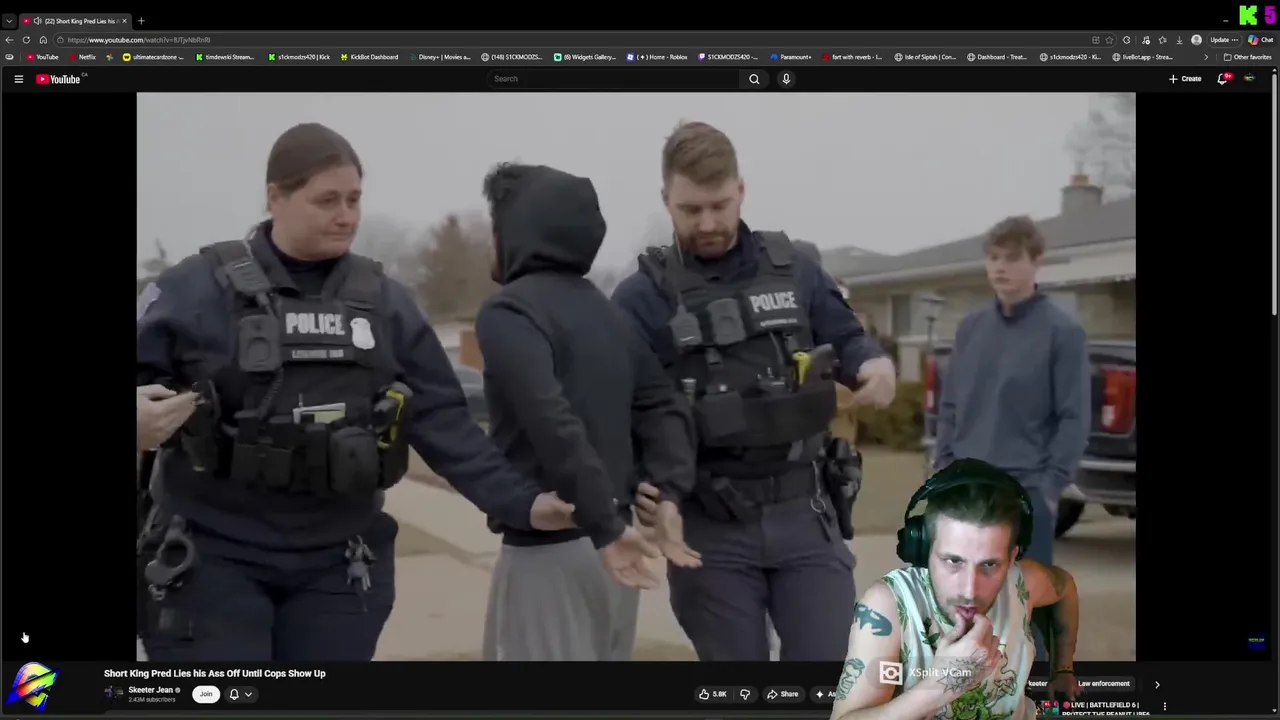Open ultimatecardzone bookmark
Image resolution: width=1280 pixels, height=720 pixels.
click(153, 57)
